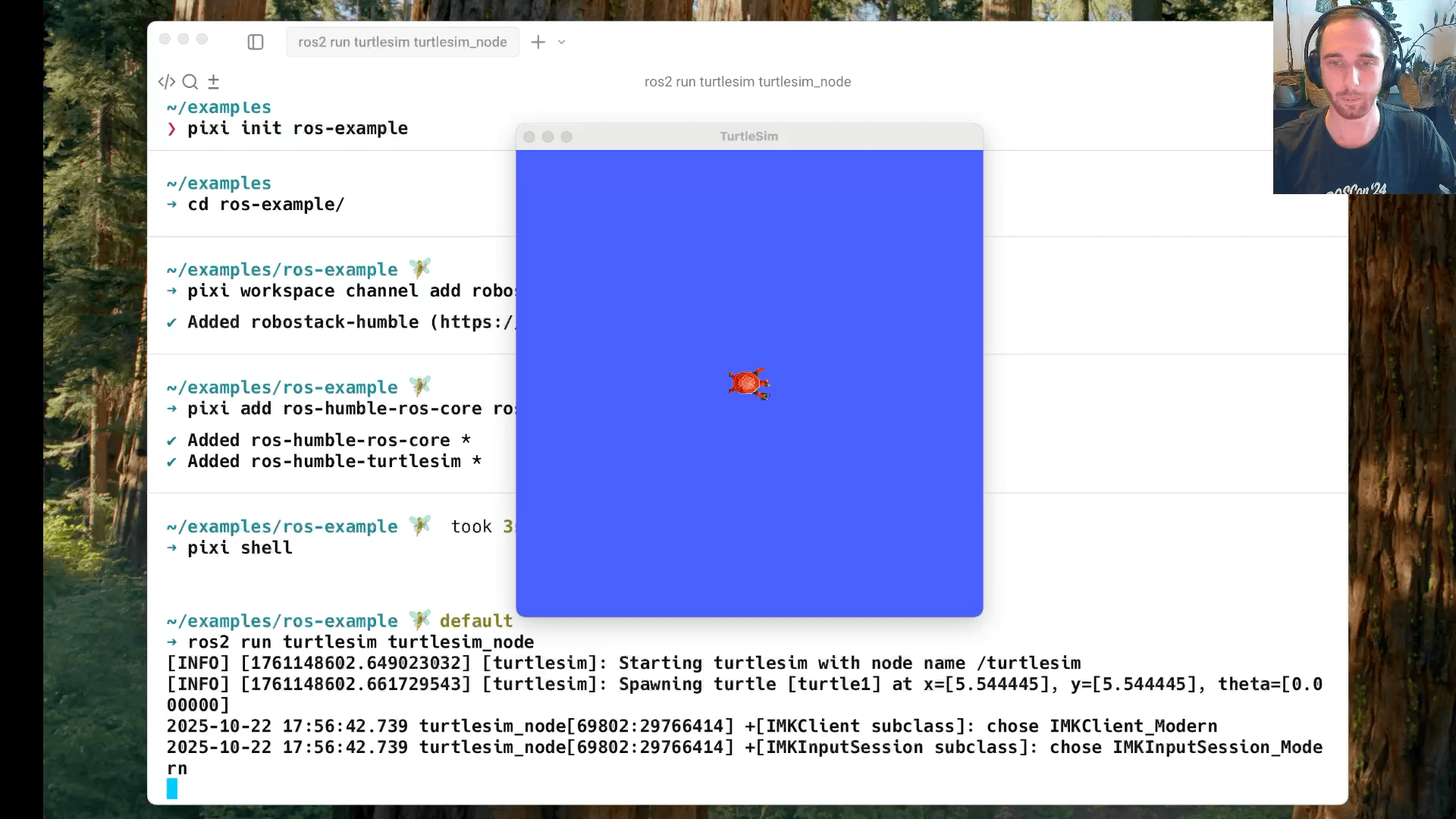Click the blinking cursor input area
This screenshot has height=819, width=1456.
[x=172, y=789]
